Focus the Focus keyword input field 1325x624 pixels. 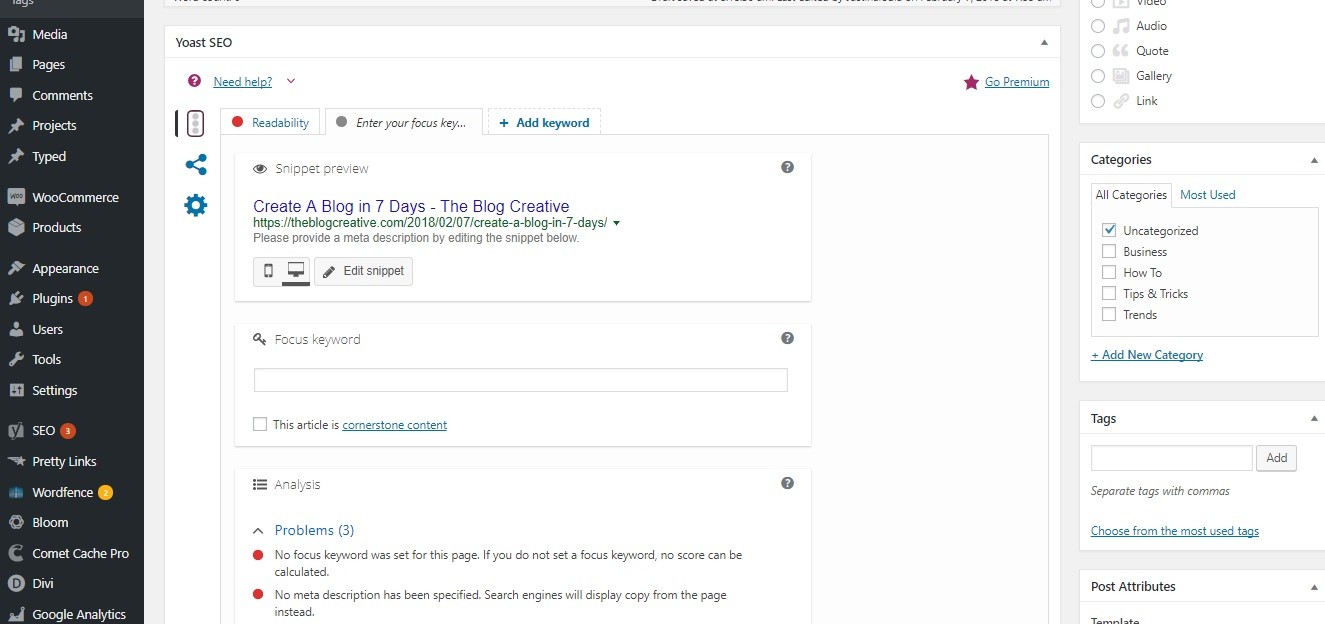(x=521, y=380)
